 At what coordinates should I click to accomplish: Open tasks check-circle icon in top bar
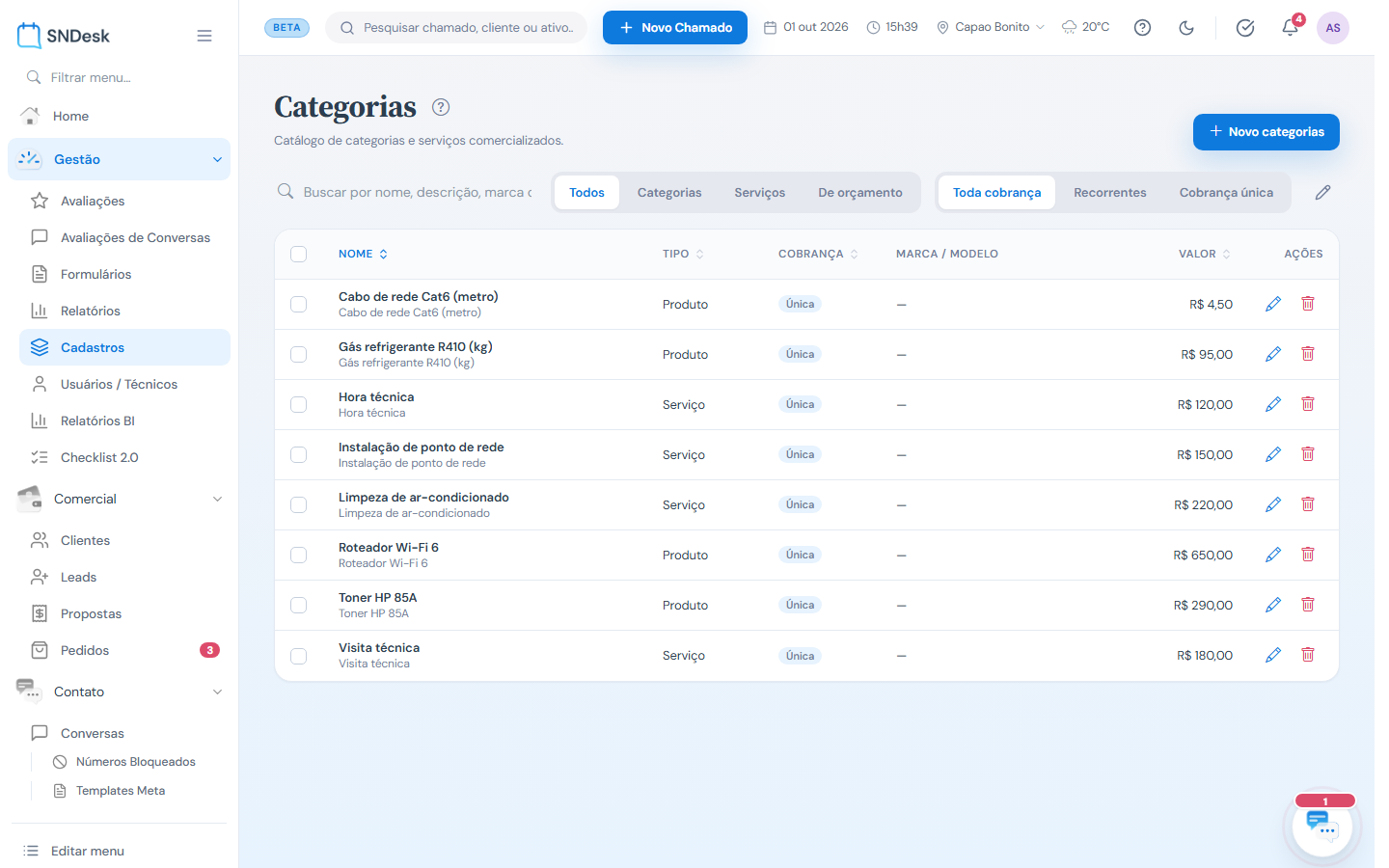click(x=1245, y=28)
